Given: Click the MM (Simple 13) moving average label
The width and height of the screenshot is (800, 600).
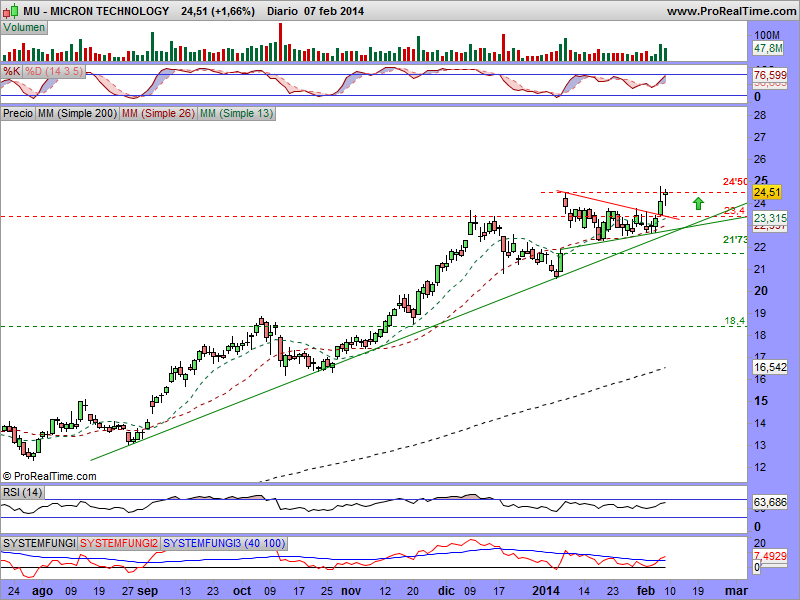Looking at the screenshot, I should click(x=236, y=113).
